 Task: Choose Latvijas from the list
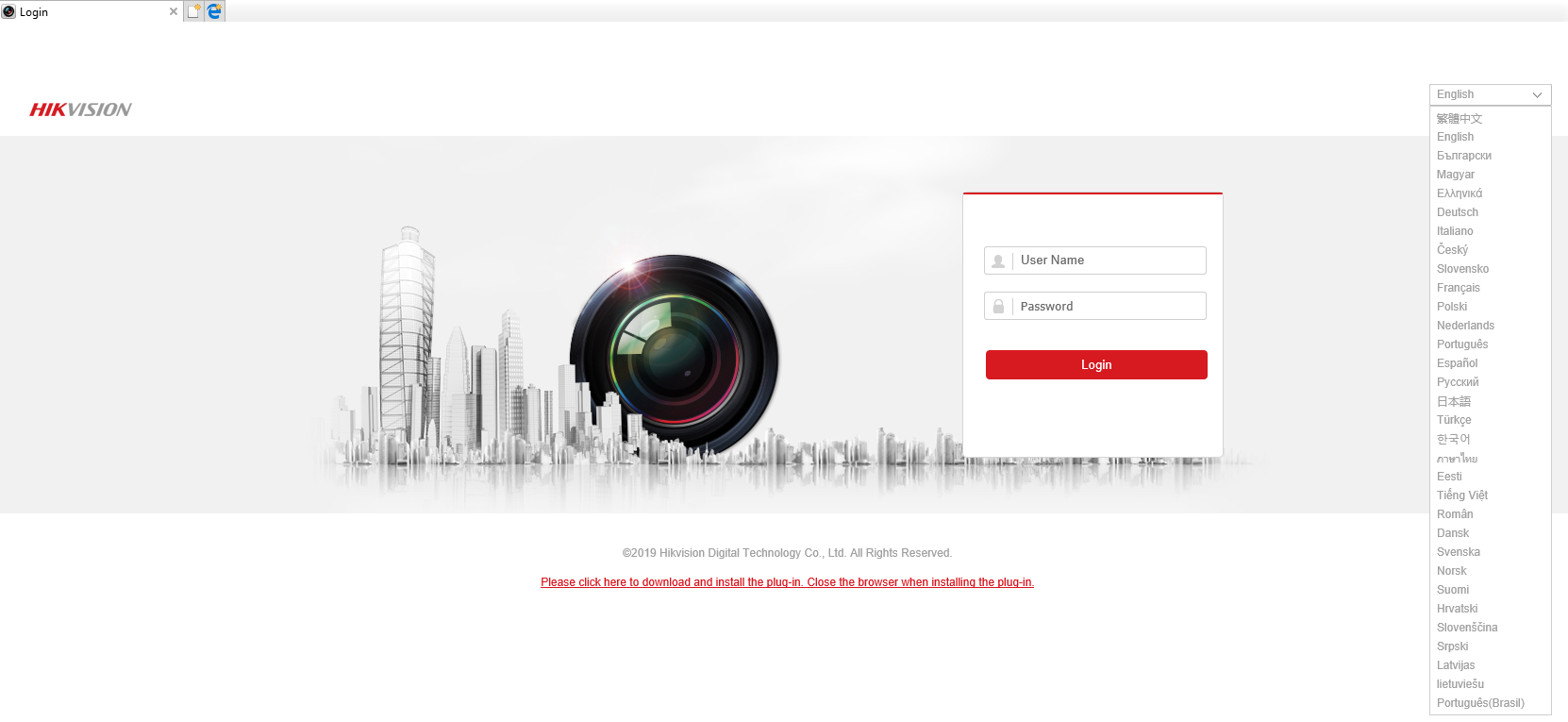1456,665
